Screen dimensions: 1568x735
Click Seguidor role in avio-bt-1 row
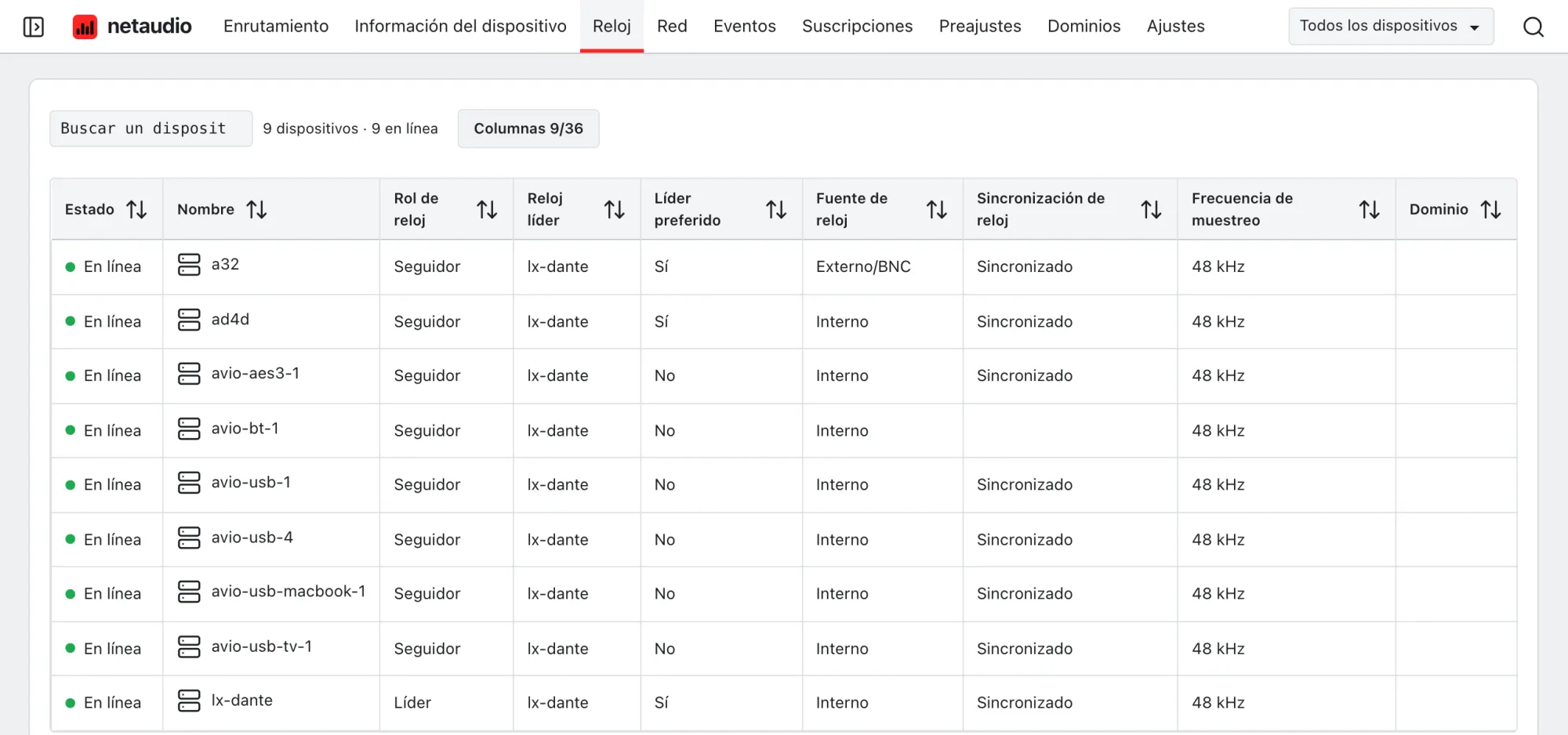(427, 430)
